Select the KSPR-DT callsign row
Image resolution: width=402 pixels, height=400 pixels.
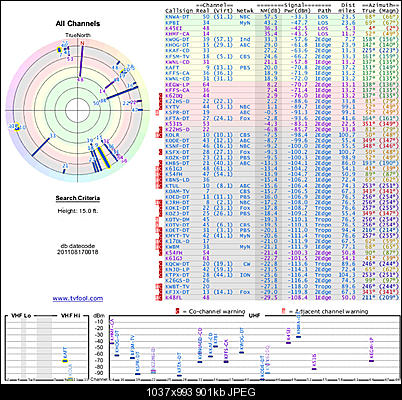click(282, 112)
